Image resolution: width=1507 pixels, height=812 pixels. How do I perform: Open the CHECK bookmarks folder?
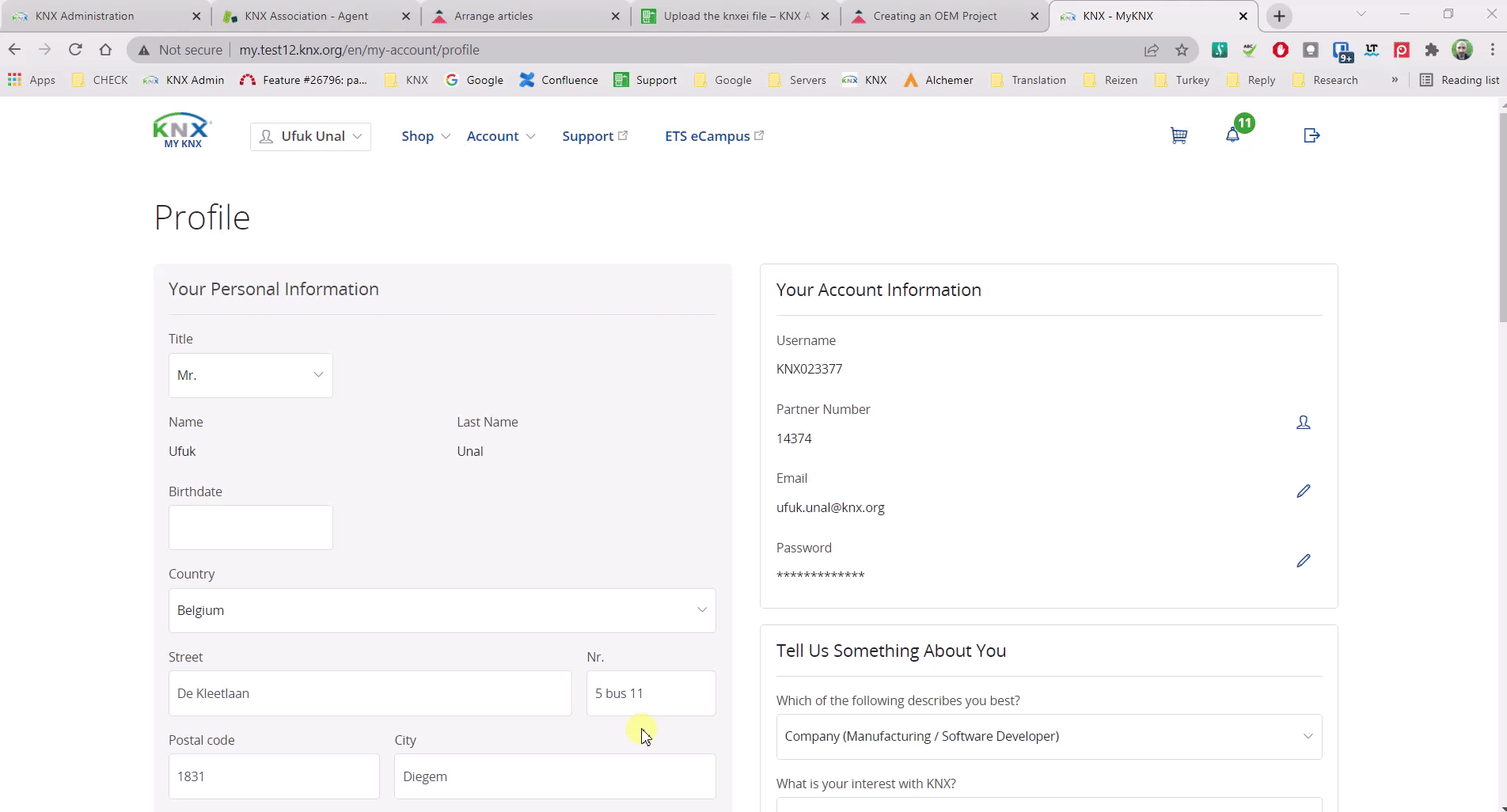(x=100, y=80)
